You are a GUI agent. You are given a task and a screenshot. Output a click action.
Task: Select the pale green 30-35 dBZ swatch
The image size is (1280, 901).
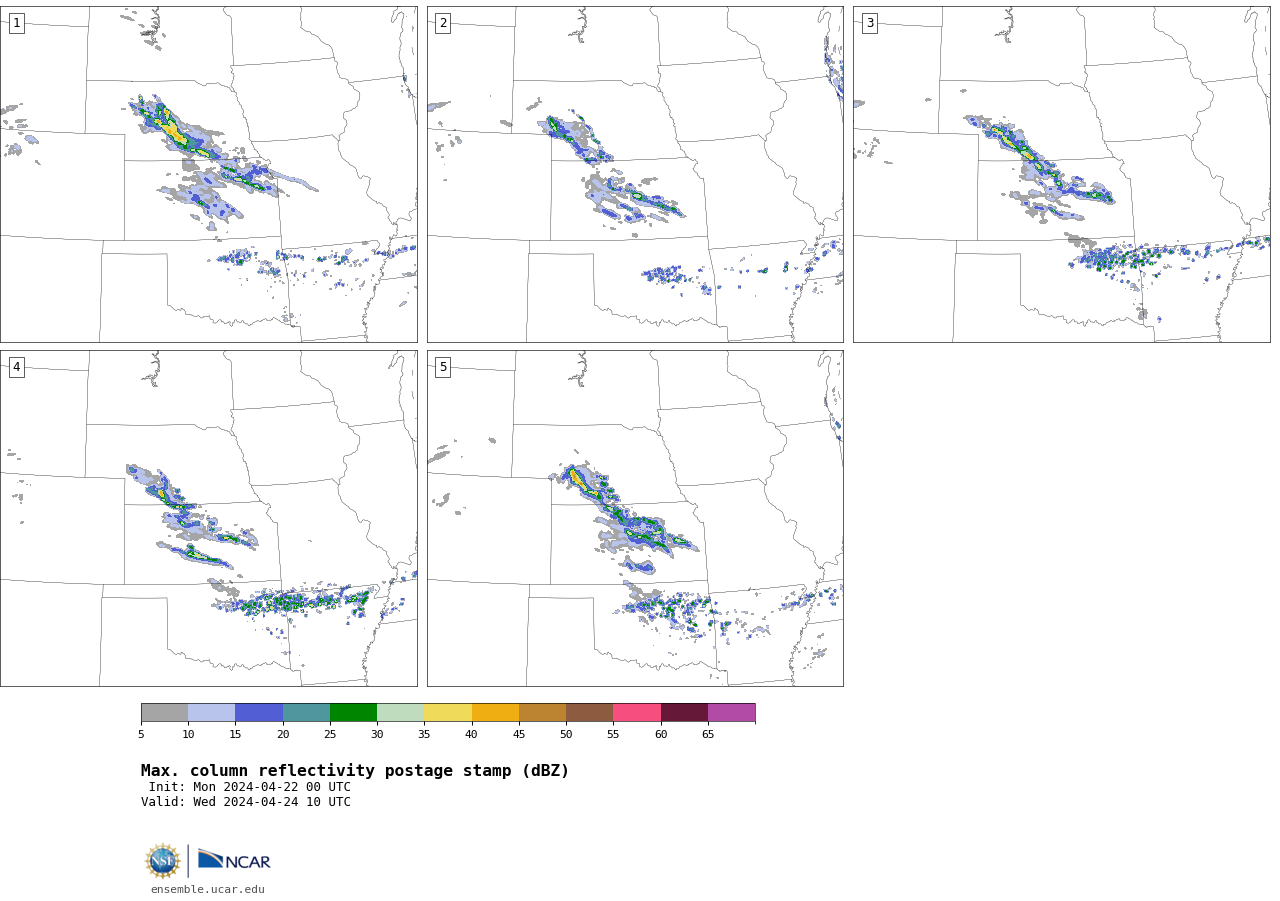click(x=400, y=712)
